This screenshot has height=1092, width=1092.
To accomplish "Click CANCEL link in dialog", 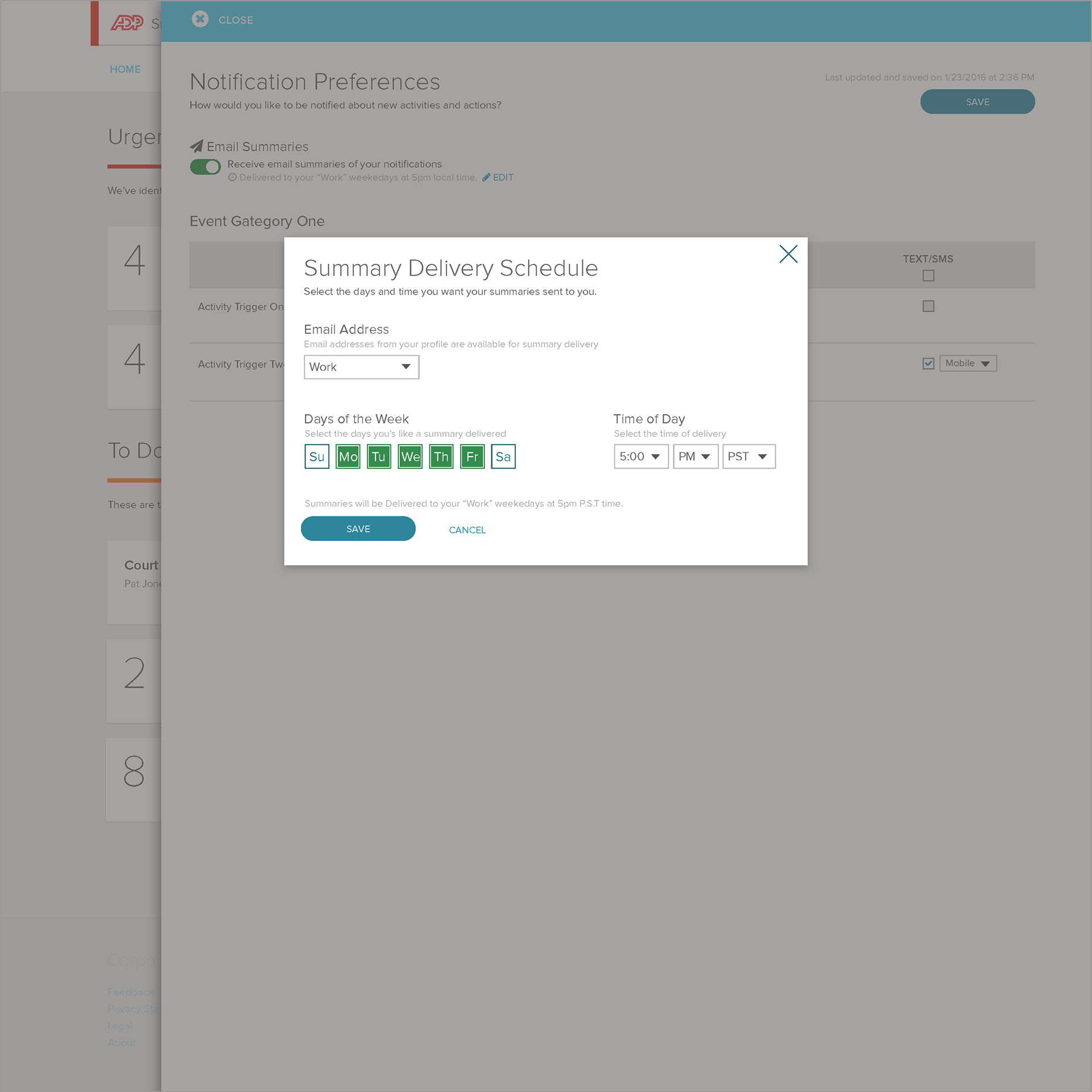I will (x=467, y=530).
